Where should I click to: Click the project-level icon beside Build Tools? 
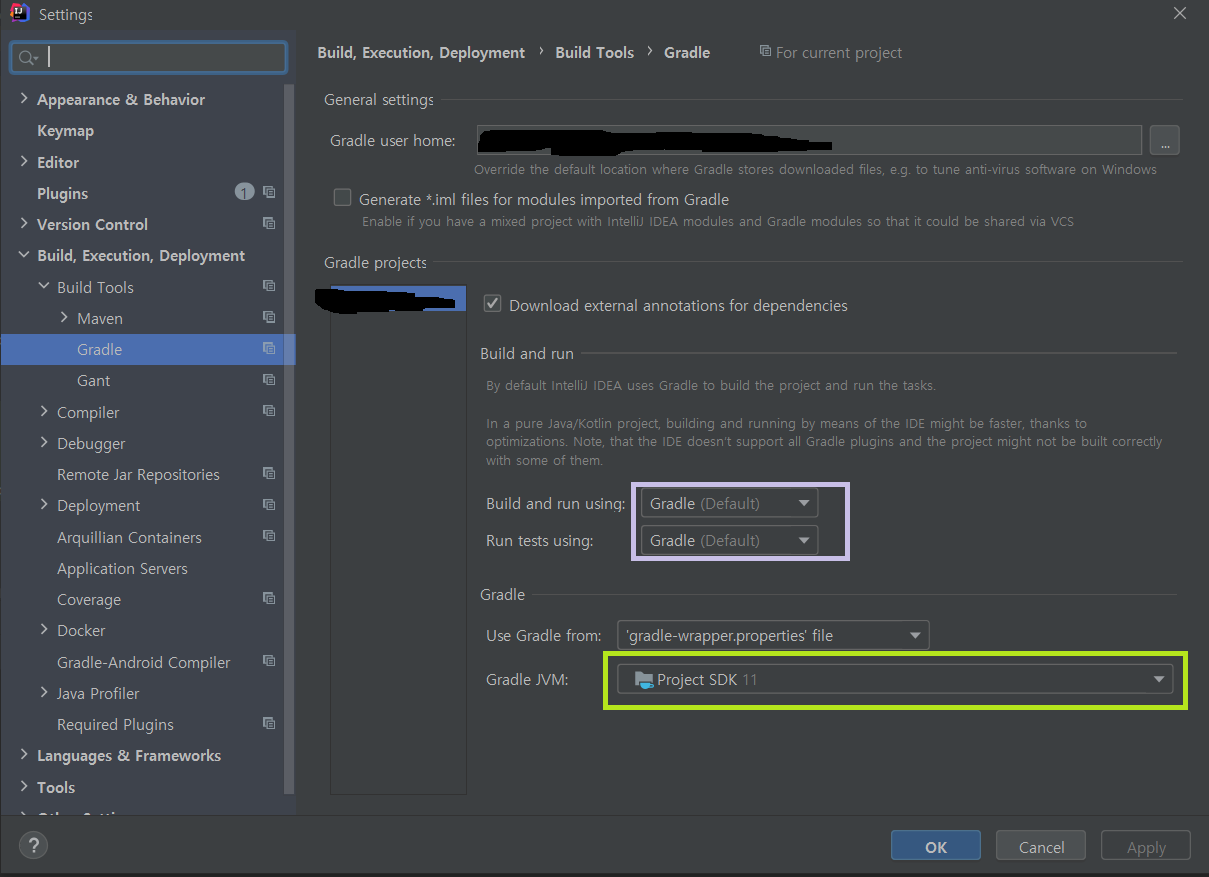269,286
